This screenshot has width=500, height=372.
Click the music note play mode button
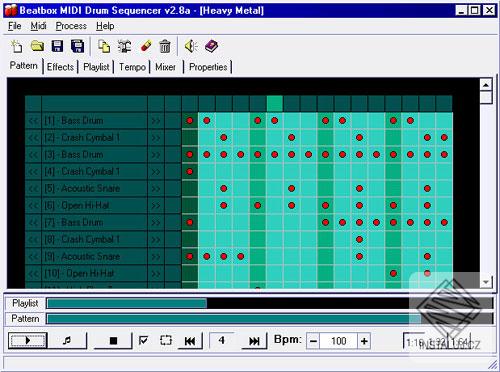(67, 340)
